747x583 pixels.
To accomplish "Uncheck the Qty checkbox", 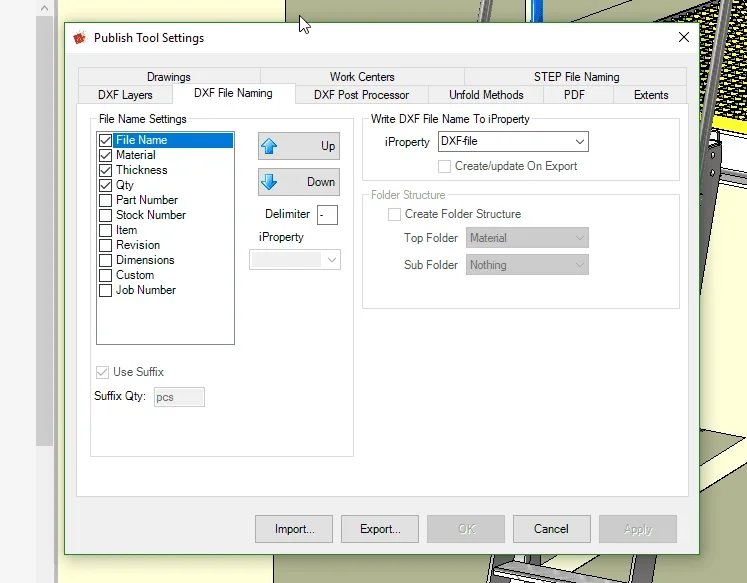I will point(105,185).
